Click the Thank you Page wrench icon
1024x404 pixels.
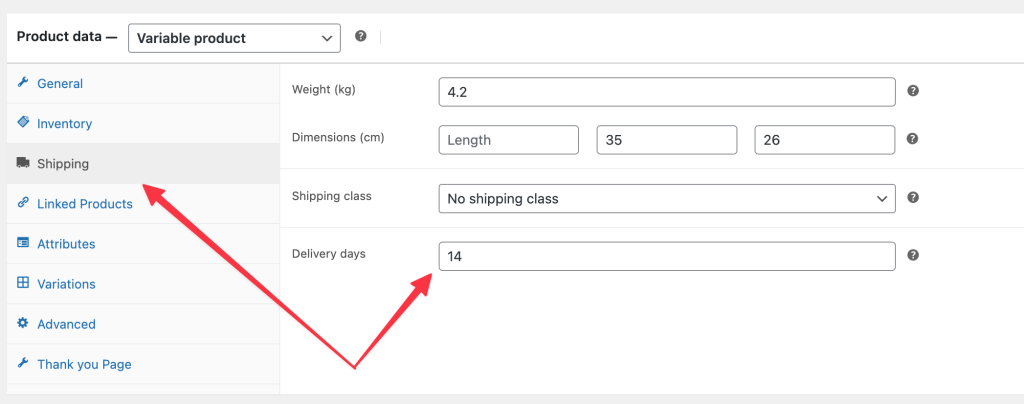click(x=23, y=364)
